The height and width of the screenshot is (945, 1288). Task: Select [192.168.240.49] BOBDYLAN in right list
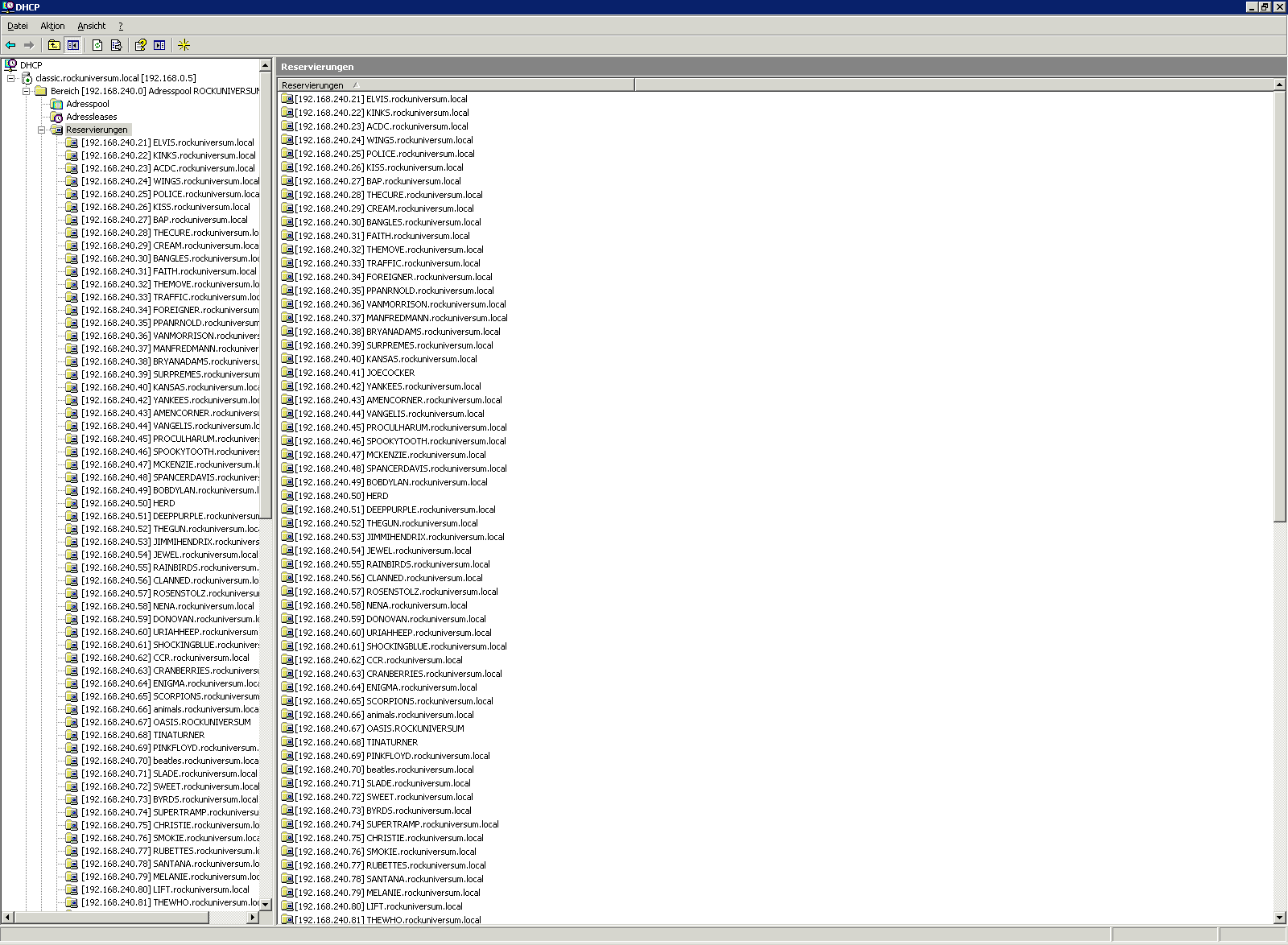(x=391, y=482)
